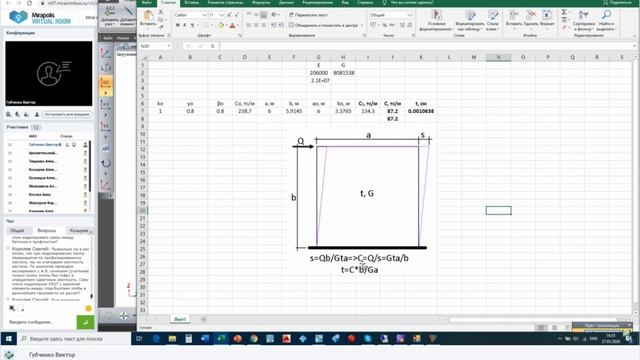The width and height of the screenshot is (640, 360).
Task: Click the chat message input field
Action: (x=41, y=322)
